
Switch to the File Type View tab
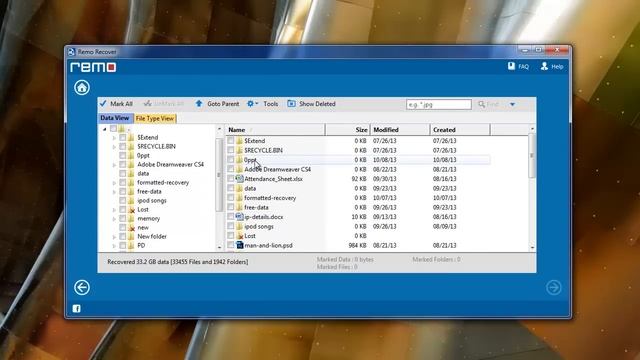155,118
